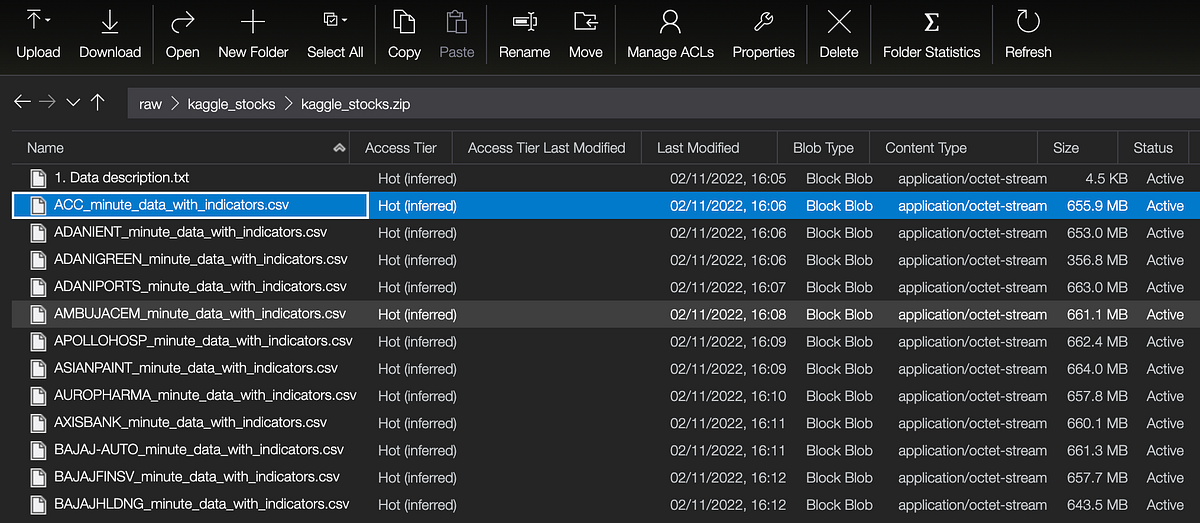This screenshot has height=523, width=1200.
Task: Create a New Folder
Action: (253, 22)
